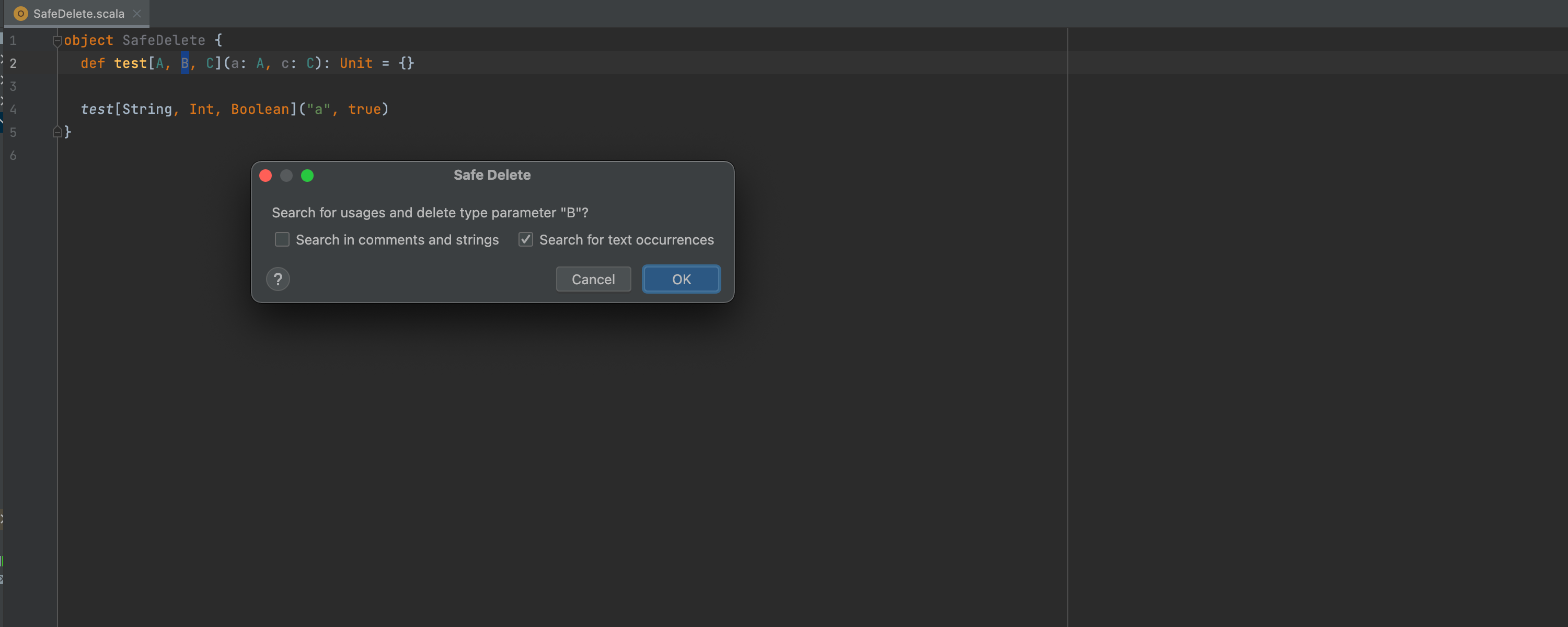
Task: Enable Search in comments and strings checkbox
Action: point(280,238)
